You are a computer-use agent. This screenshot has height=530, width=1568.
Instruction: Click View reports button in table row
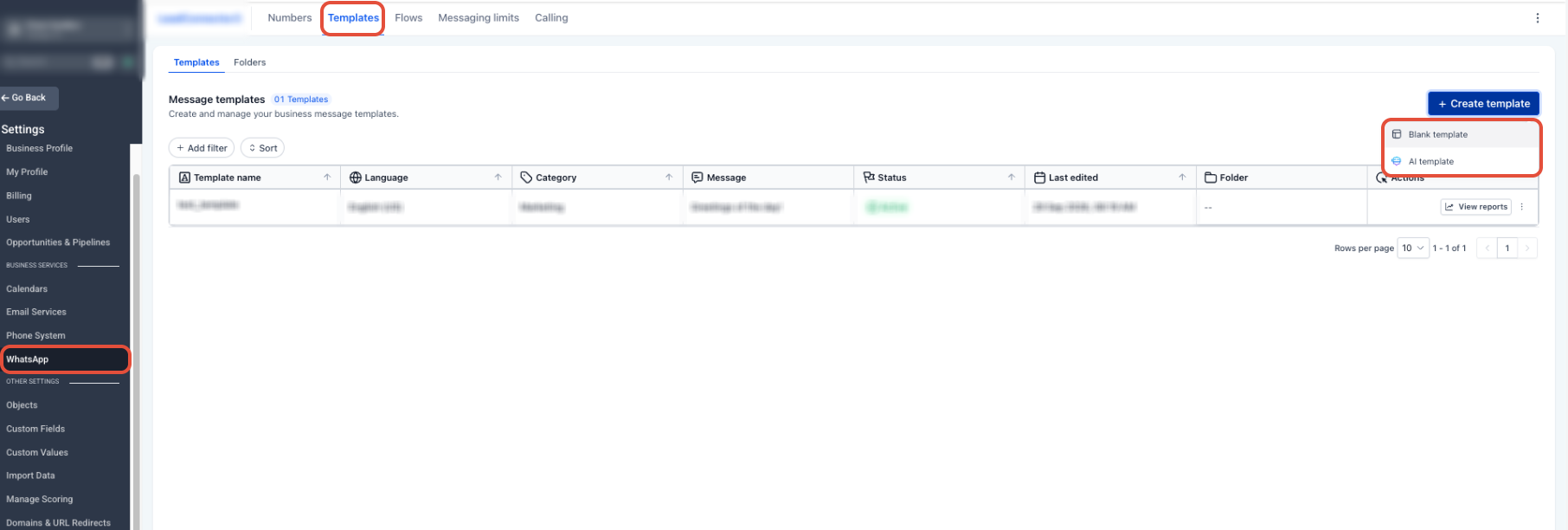pos(1476,207)
